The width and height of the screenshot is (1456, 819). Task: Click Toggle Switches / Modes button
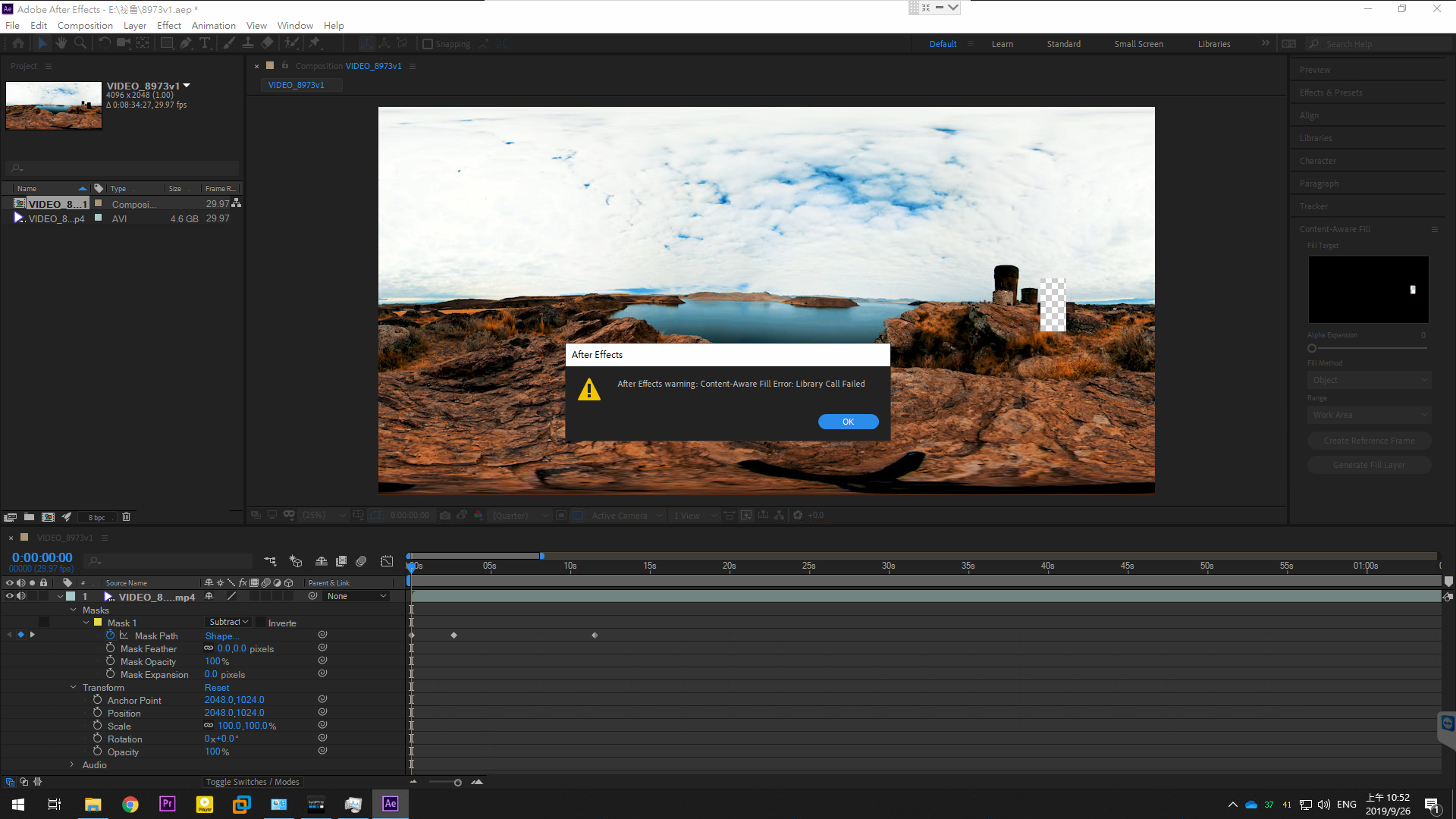253,782
